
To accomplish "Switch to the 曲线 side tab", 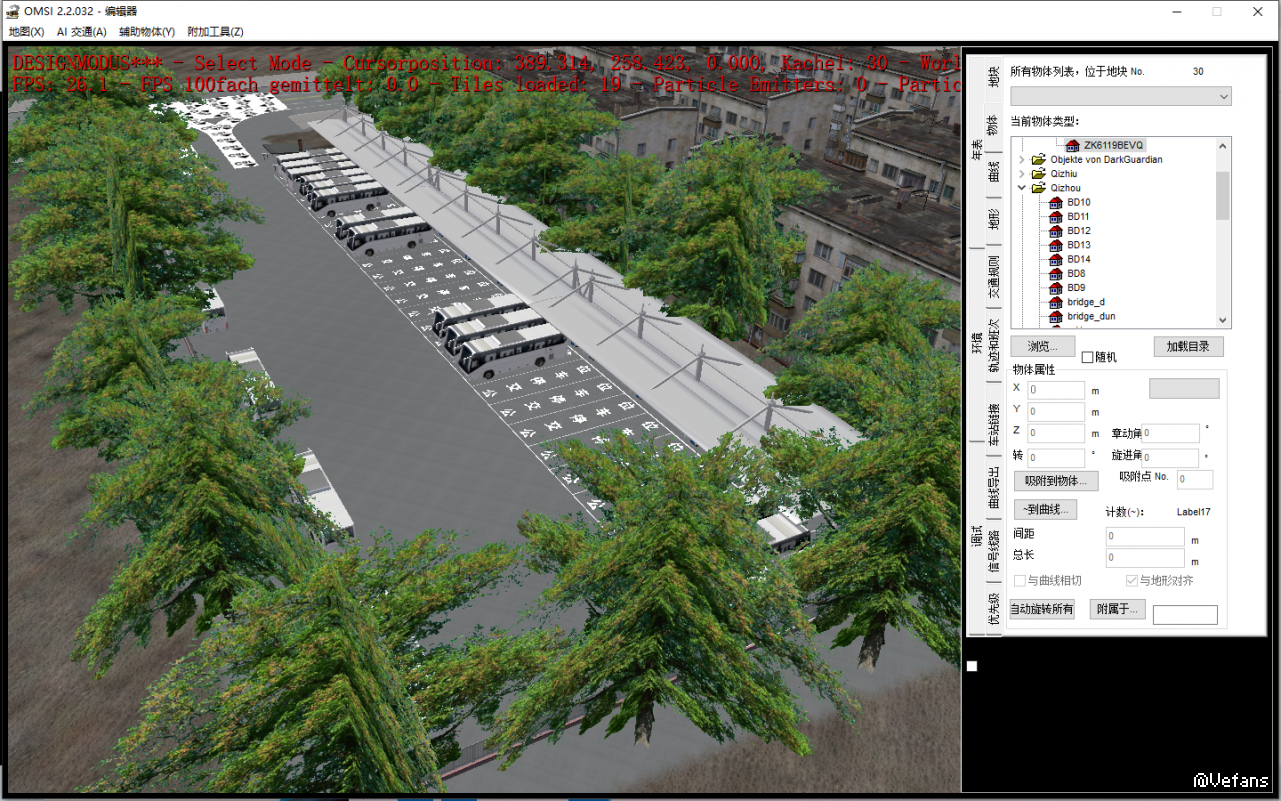I will (993, 171).
